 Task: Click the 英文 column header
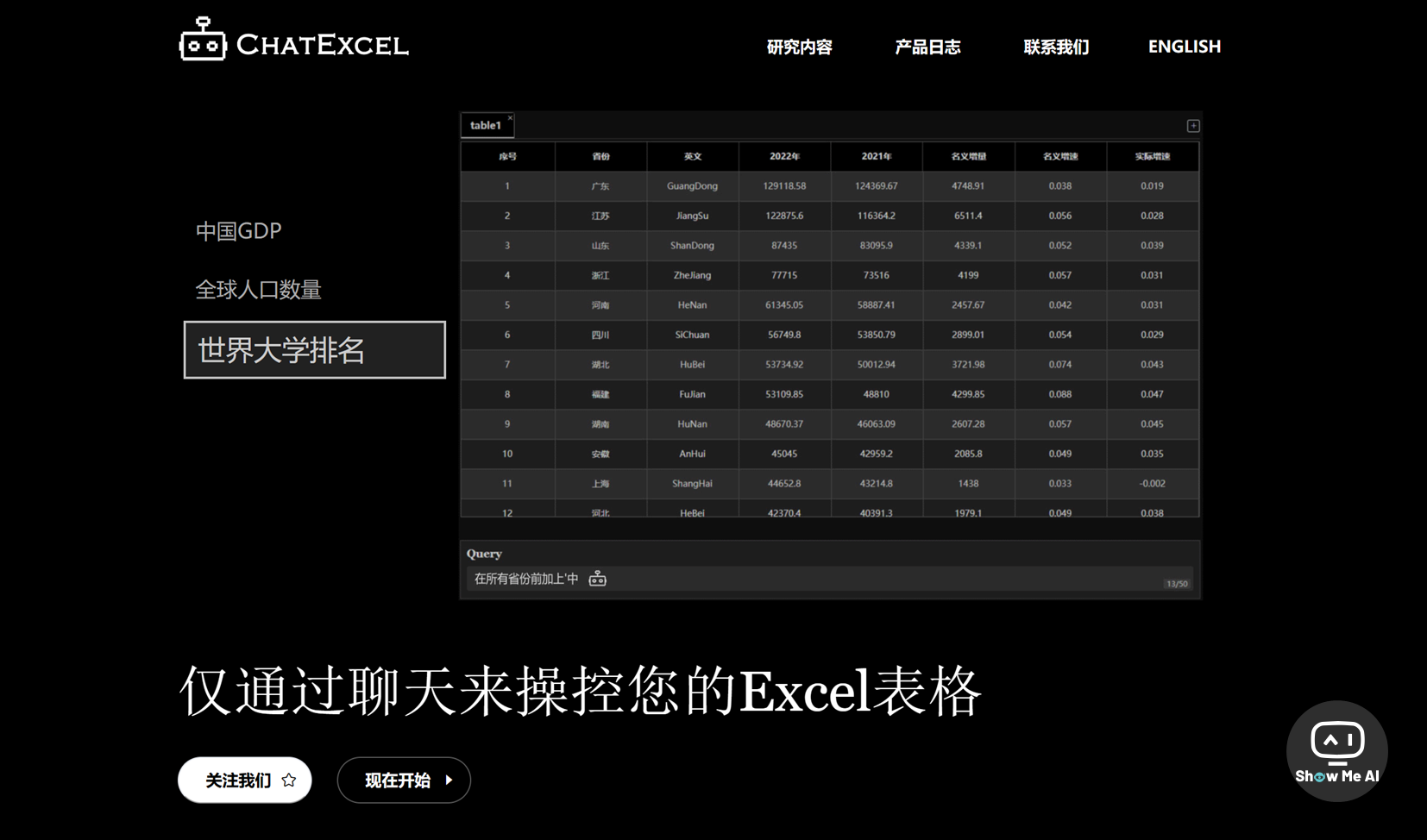(x=693, y=156)
